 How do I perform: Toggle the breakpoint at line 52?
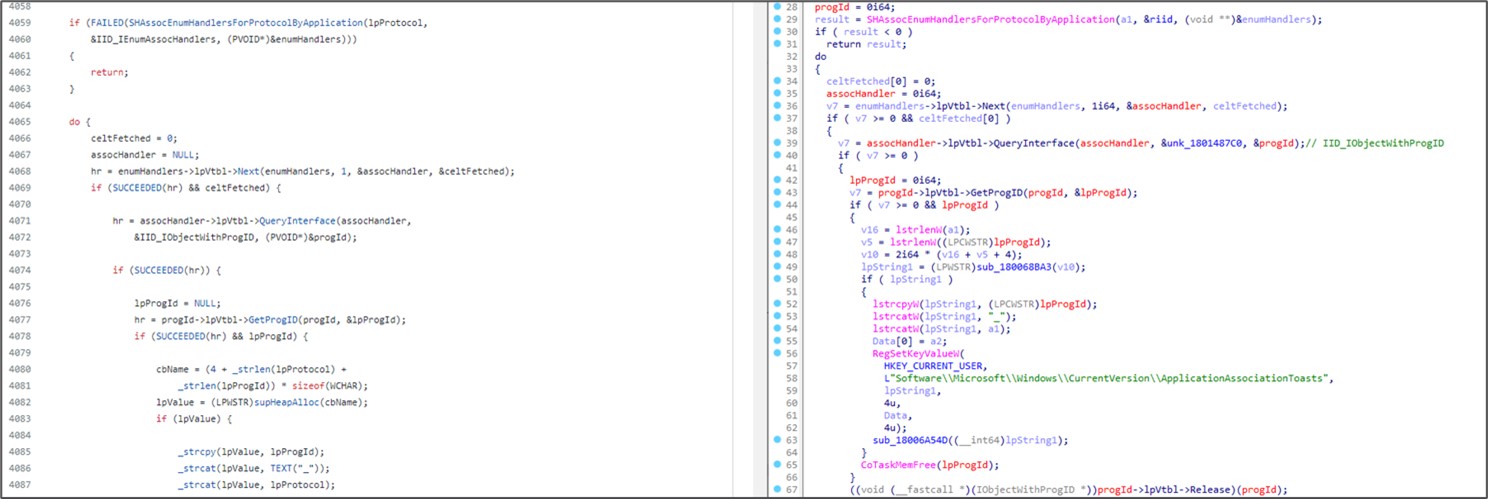pos(778,303)
